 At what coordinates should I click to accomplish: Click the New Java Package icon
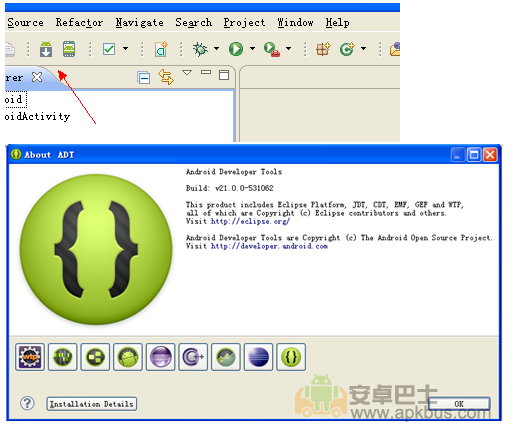pyautogui.click(x=323, y=49)
